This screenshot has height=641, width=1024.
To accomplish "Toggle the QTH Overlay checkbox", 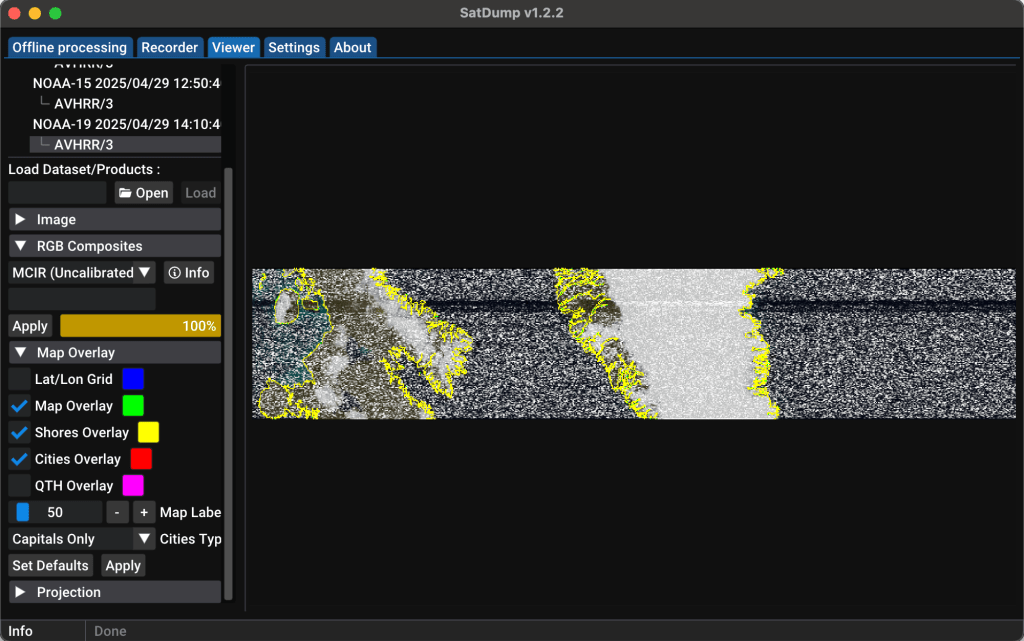I will 19,485.
